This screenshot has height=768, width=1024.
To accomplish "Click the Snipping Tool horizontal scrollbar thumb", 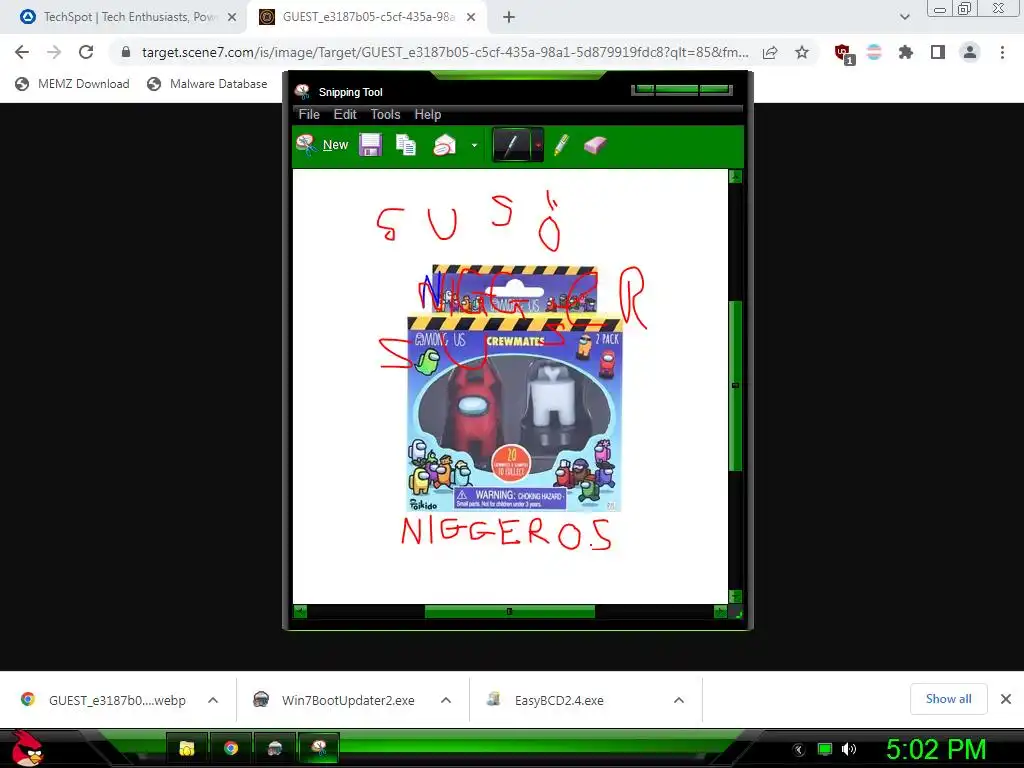I will (509, 612).
